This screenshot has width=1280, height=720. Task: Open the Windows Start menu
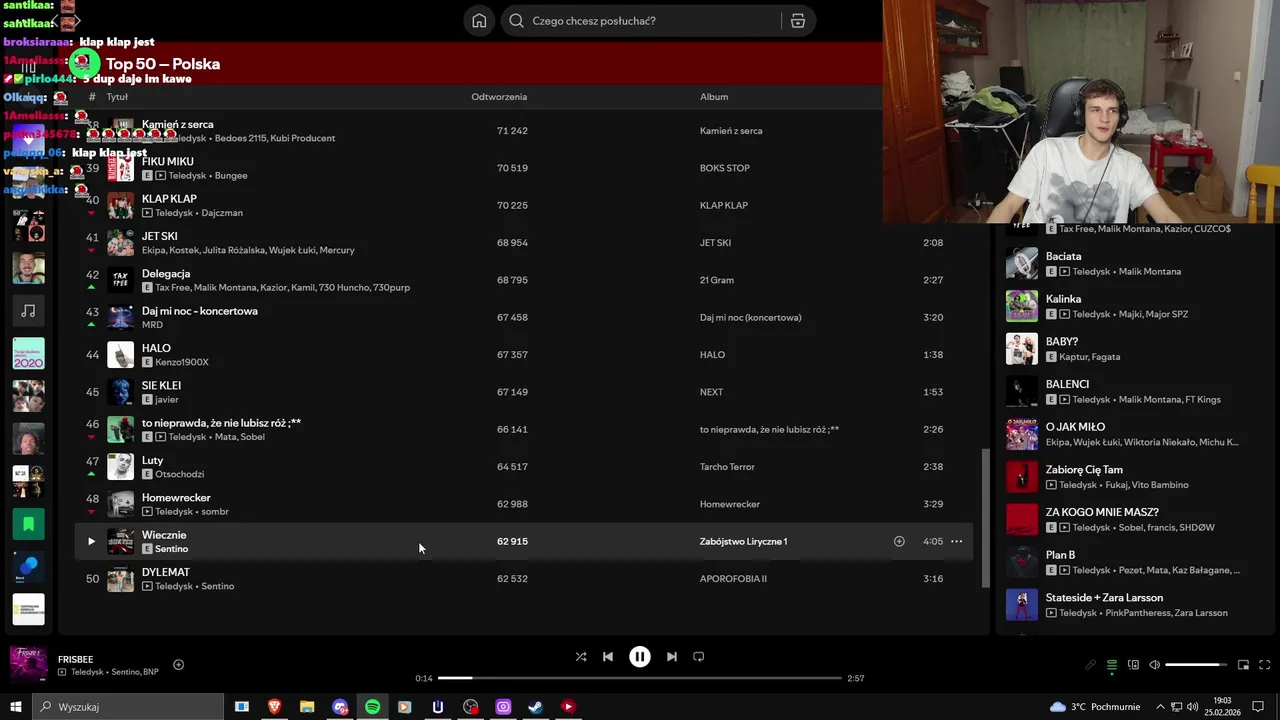pyautogui.click(x=15, y=707)
